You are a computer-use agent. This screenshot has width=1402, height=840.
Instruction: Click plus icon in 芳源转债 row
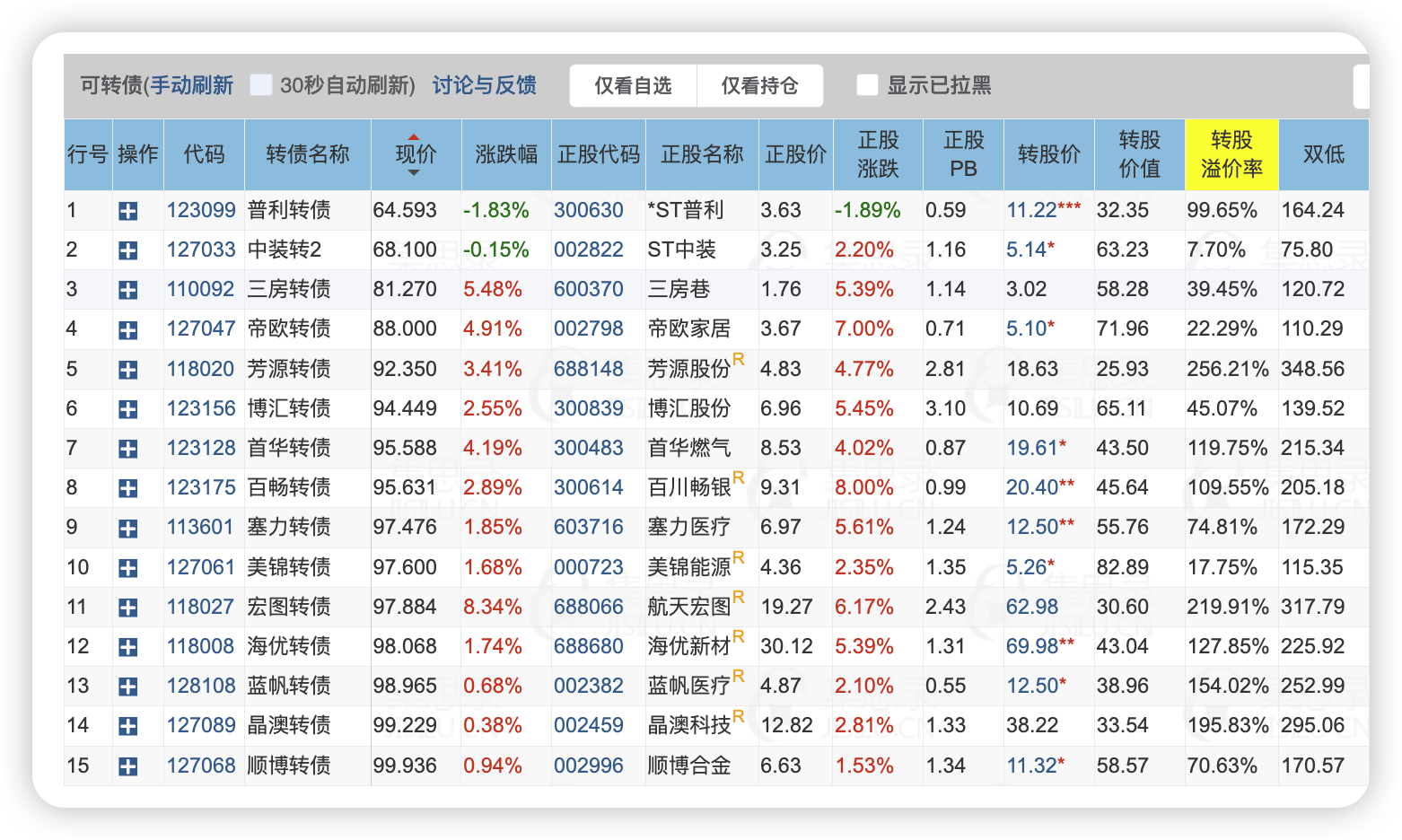(x=128, y=370)
